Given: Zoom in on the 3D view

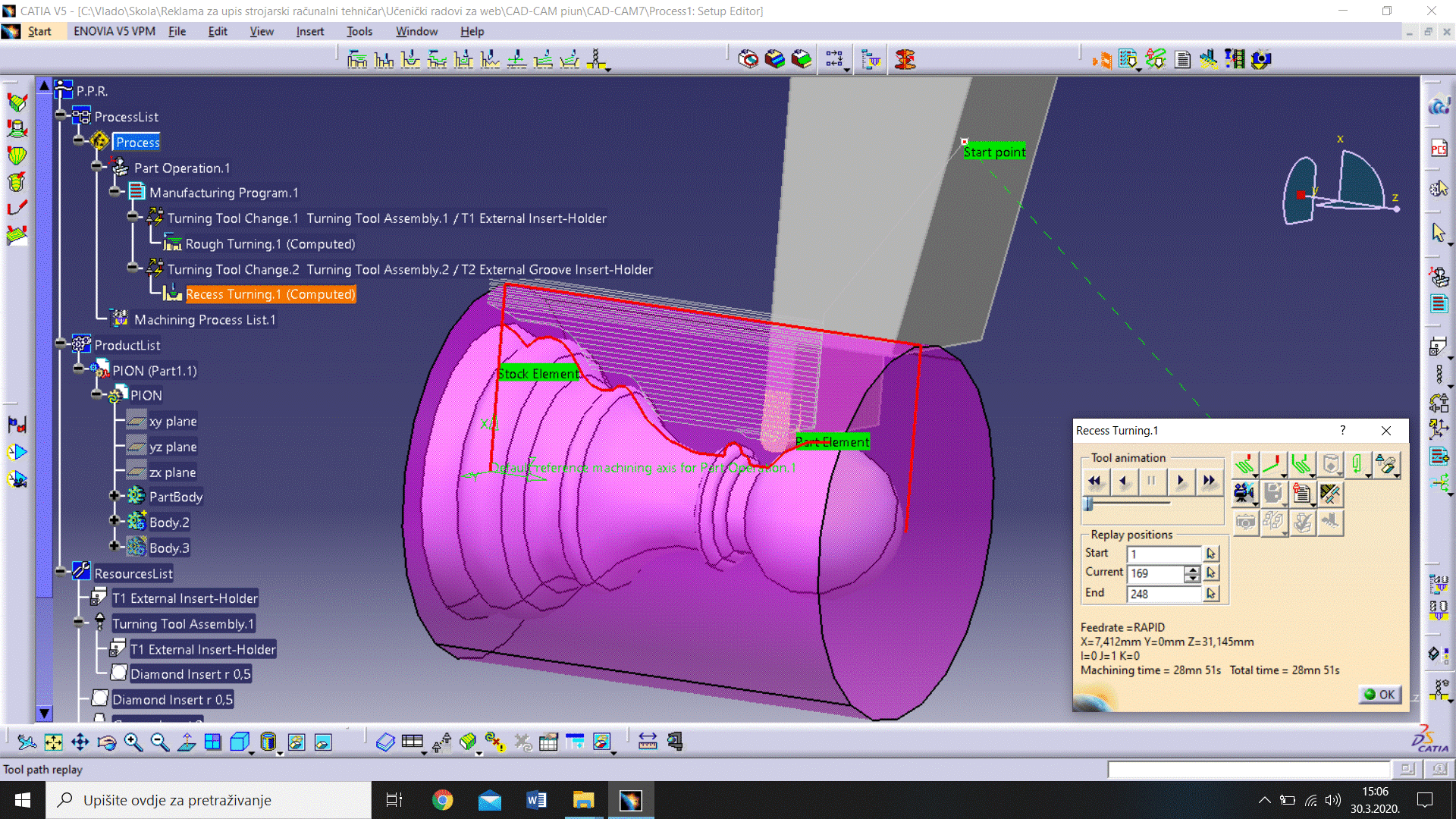Looking at the screenshot, I should 133,742.
